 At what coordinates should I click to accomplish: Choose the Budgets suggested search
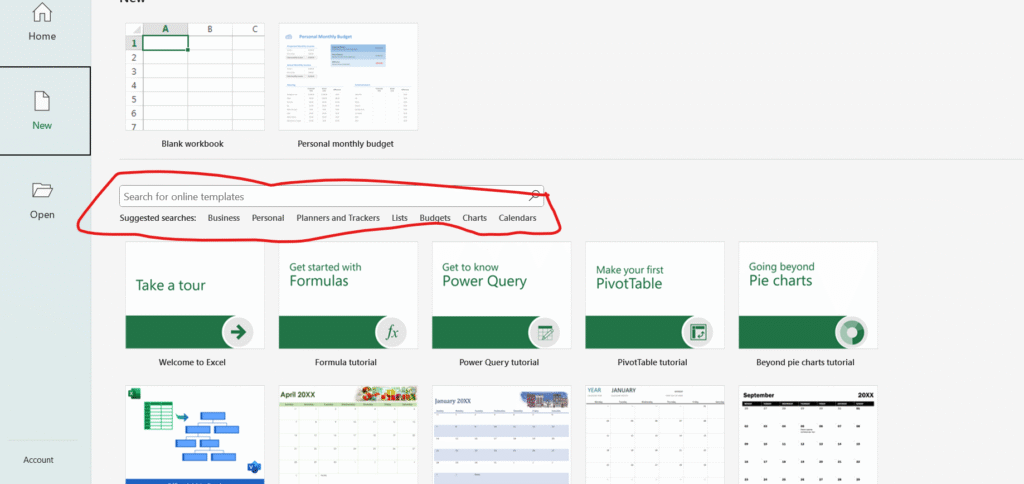pyautogui.click(x=435, y=218)
